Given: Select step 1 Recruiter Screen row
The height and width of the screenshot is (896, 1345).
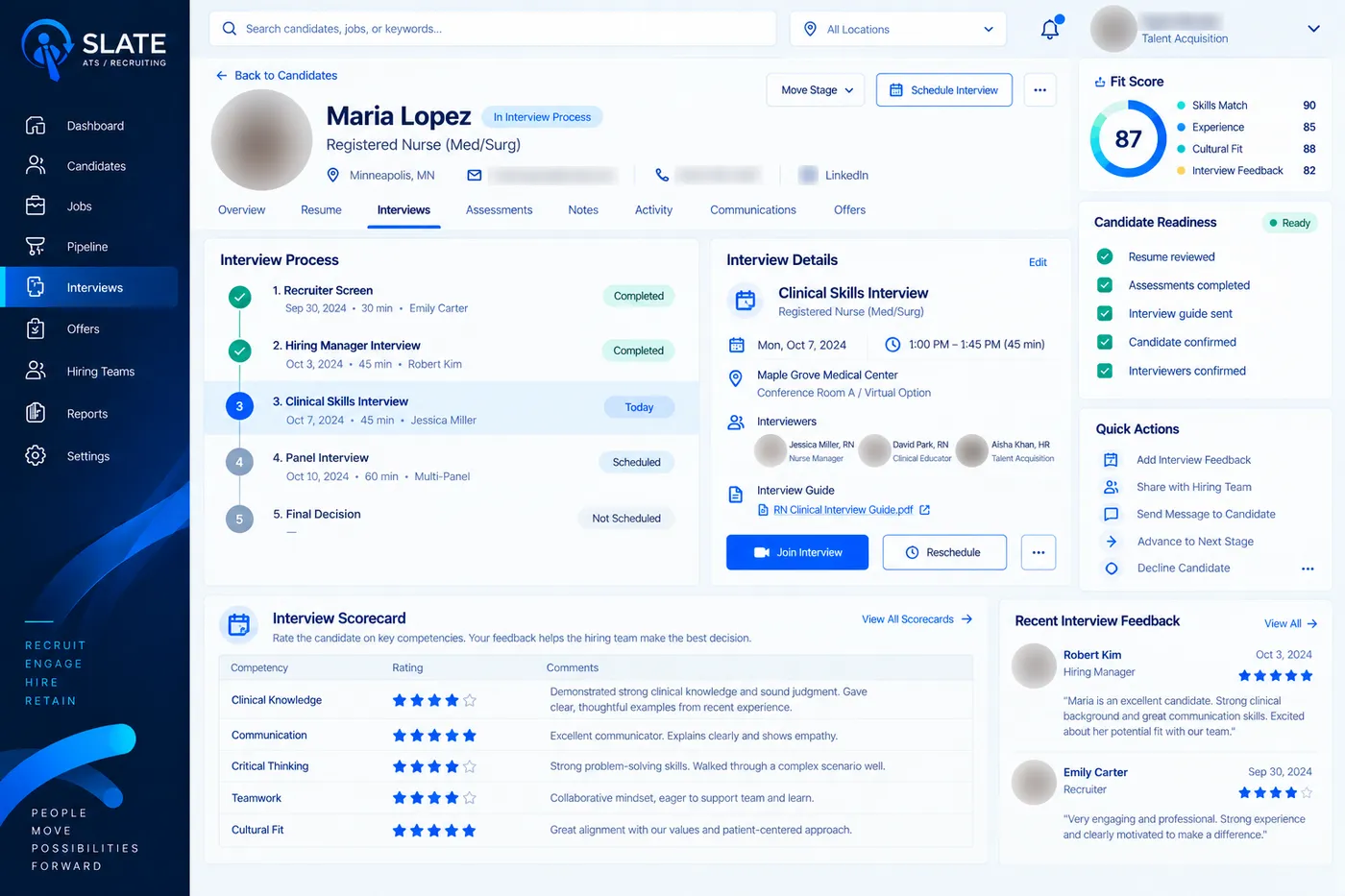Looking at the screenshot, I should [452, 299].
